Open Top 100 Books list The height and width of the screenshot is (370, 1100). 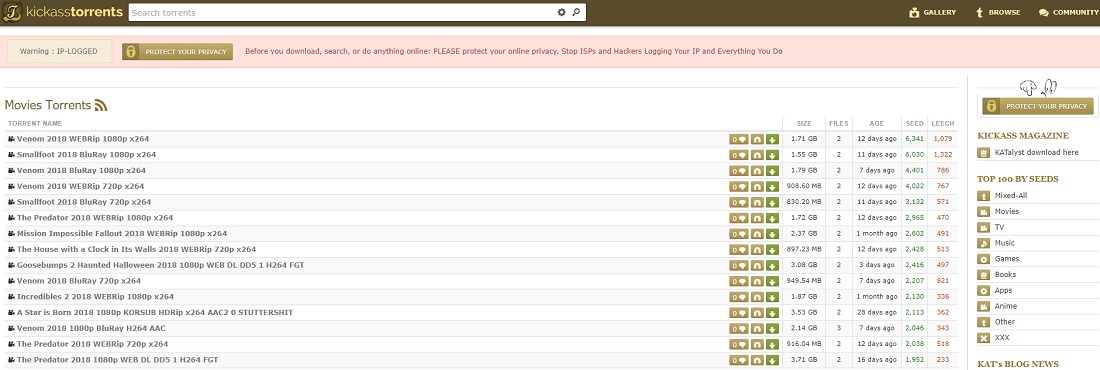click(1005, 275)
